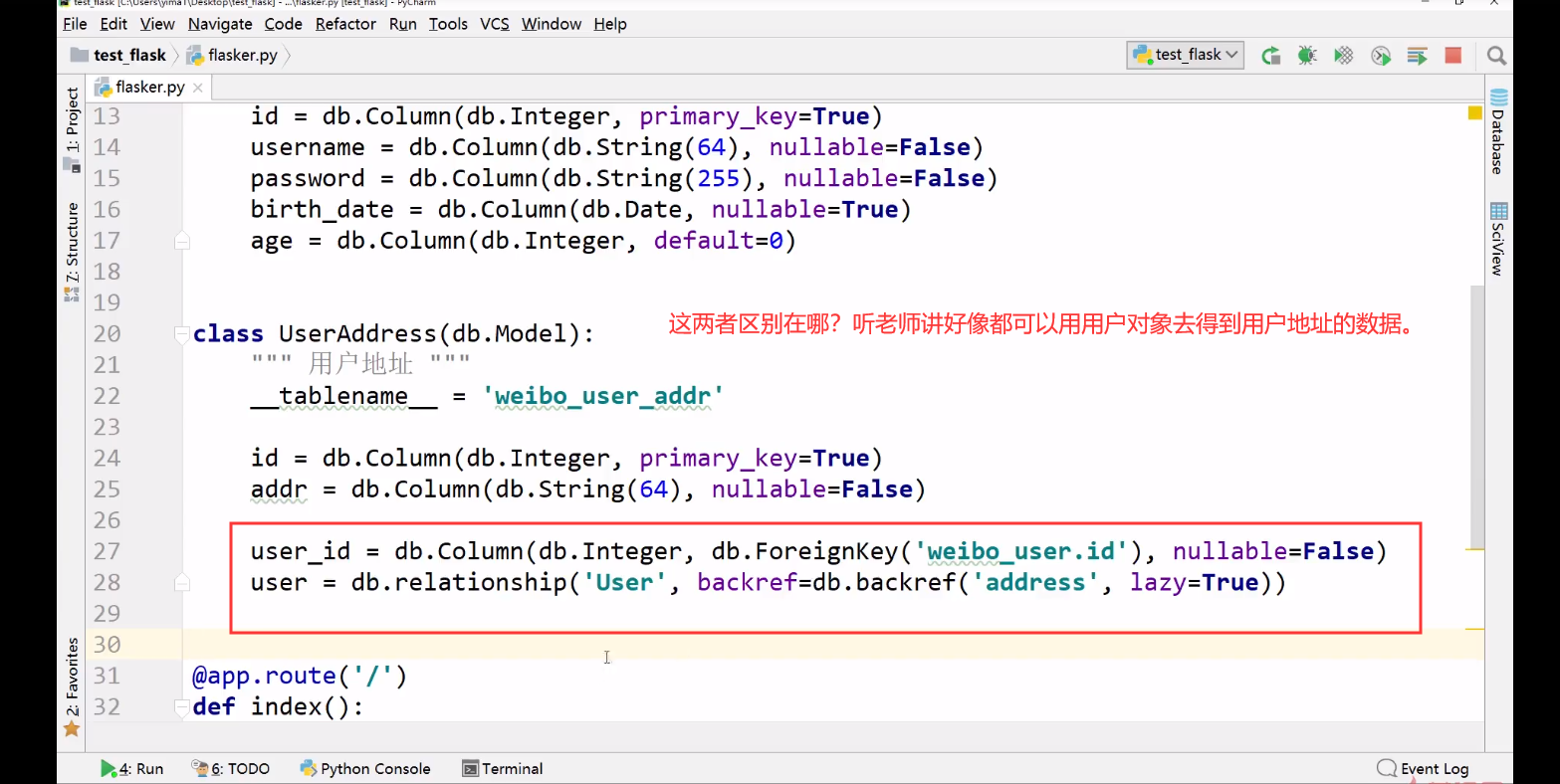Open the Python Console tool window
Viewport: 1560px width, 784px height.
pos(365,768)
